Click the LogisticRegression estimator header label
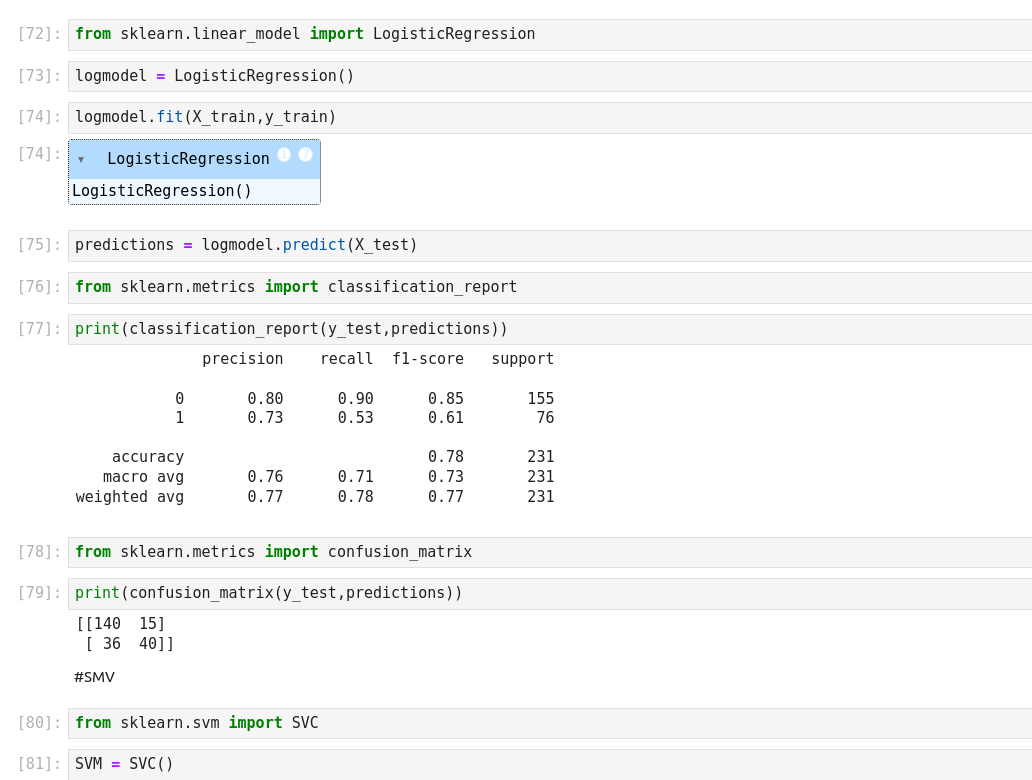The image size is (1032, 780). click(188, 159)
